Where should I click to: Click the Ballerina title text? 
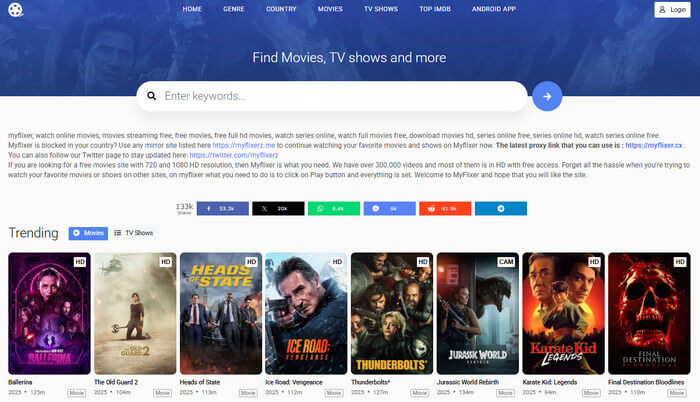coord(20,382)
